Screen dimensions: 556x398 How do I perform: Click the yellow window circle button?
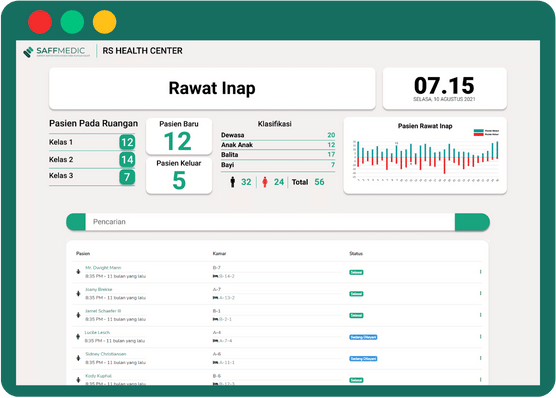click(x=105, y=22)
